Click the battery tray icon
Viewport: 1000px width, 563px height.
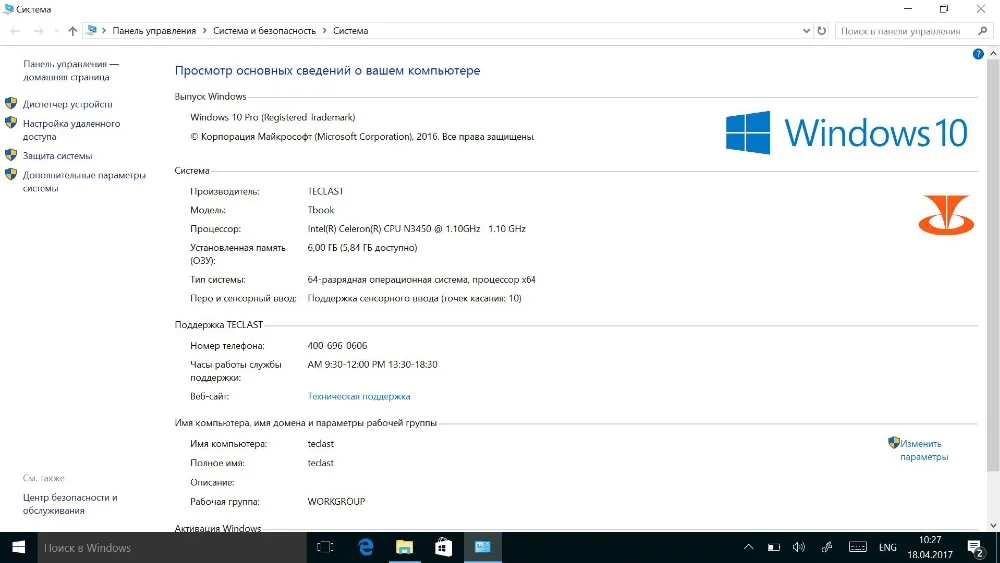click(774, 547)
